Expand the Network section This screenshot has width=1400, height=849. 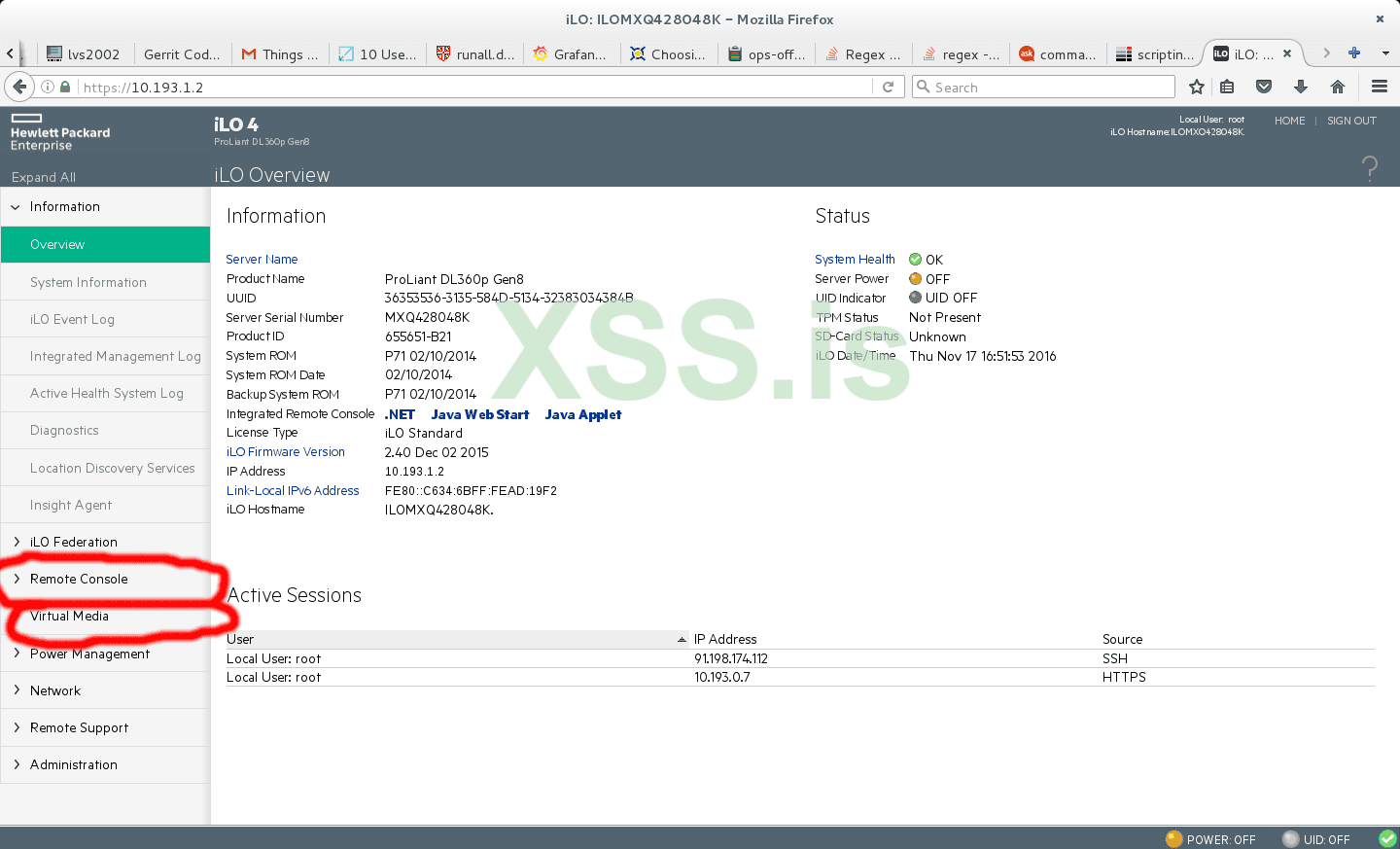click(x=55, y=690)
